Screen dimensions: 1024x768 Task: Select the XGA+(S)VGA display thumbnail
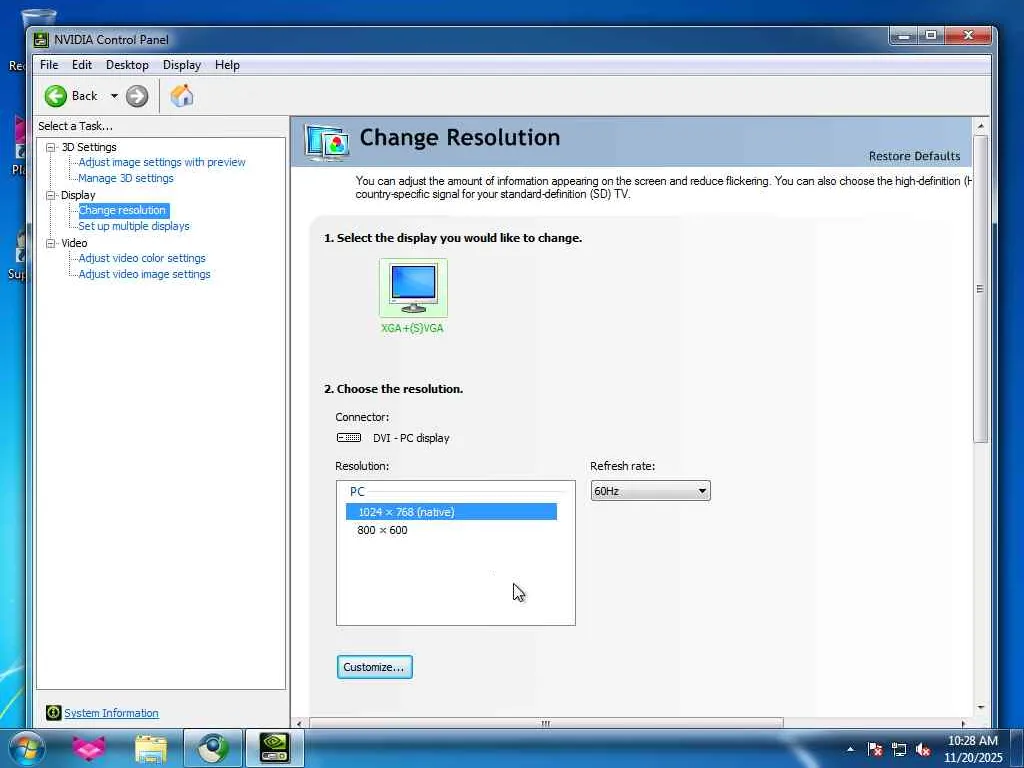pyautogui.click(x=413, y=288)
